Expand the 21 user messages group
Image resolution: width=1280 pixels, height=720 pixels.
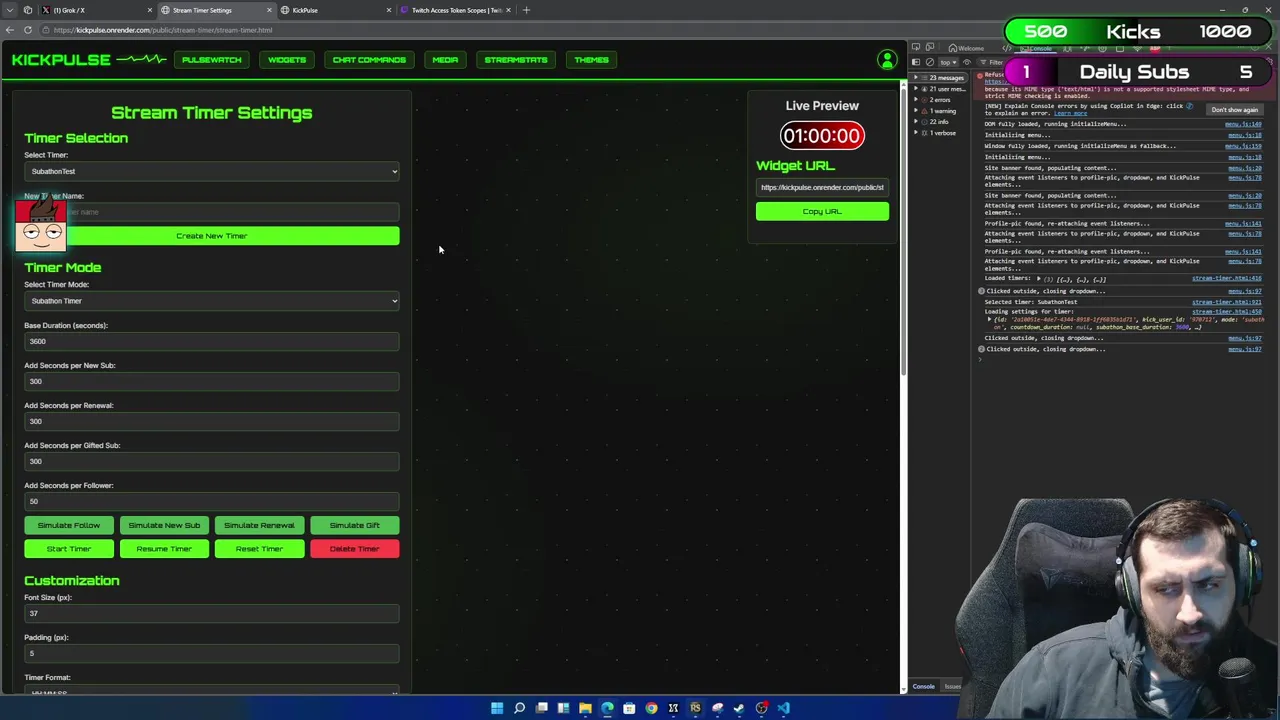(939, 89)
